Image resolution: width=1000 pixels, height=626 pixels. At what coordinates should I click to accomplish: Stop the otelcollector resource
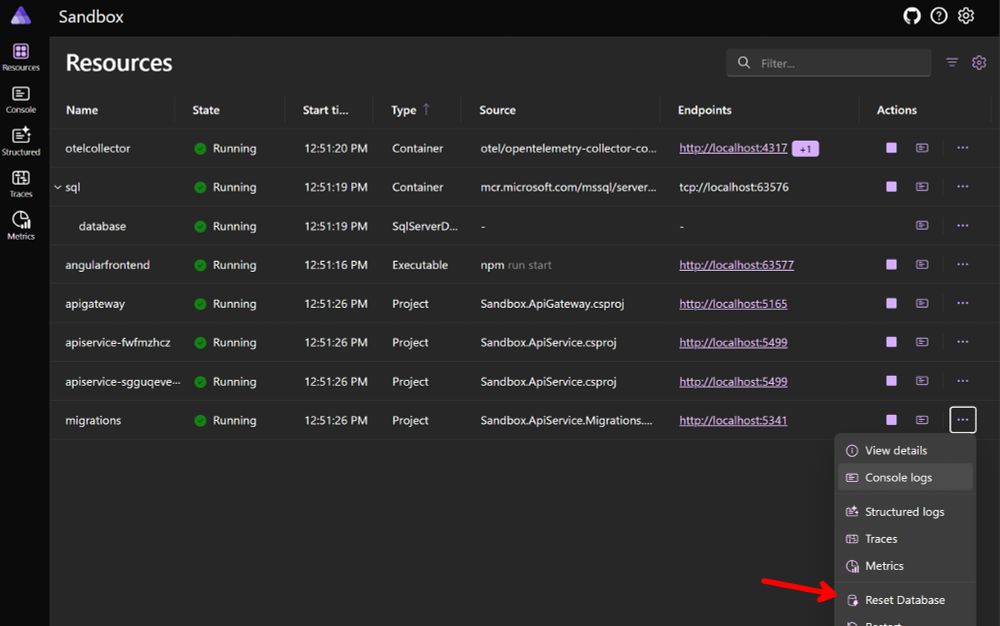(x=892, y=148)
